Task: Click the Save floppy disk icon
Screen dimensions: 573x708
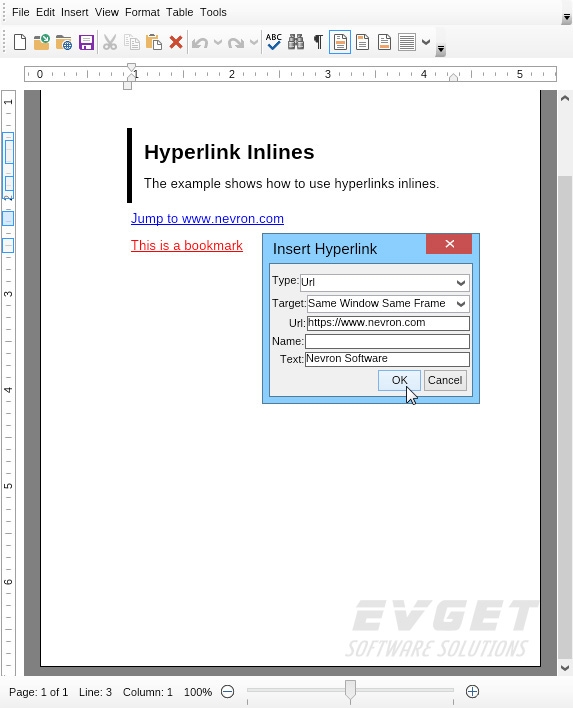Action: 86,42
